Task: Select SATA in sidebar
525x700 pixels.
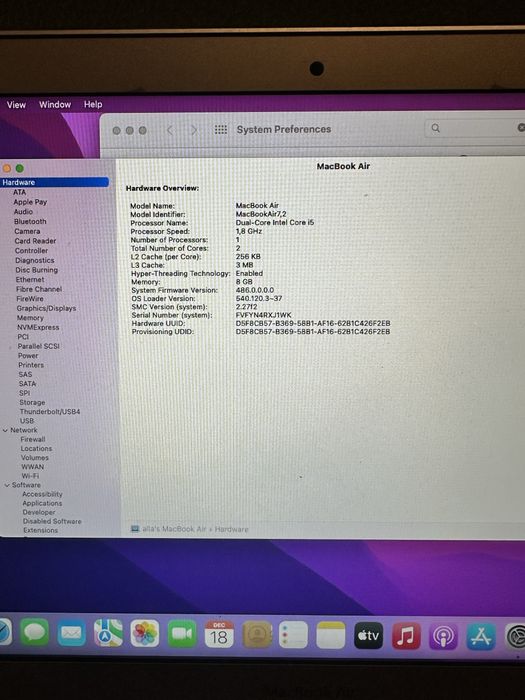Action: 27,384
